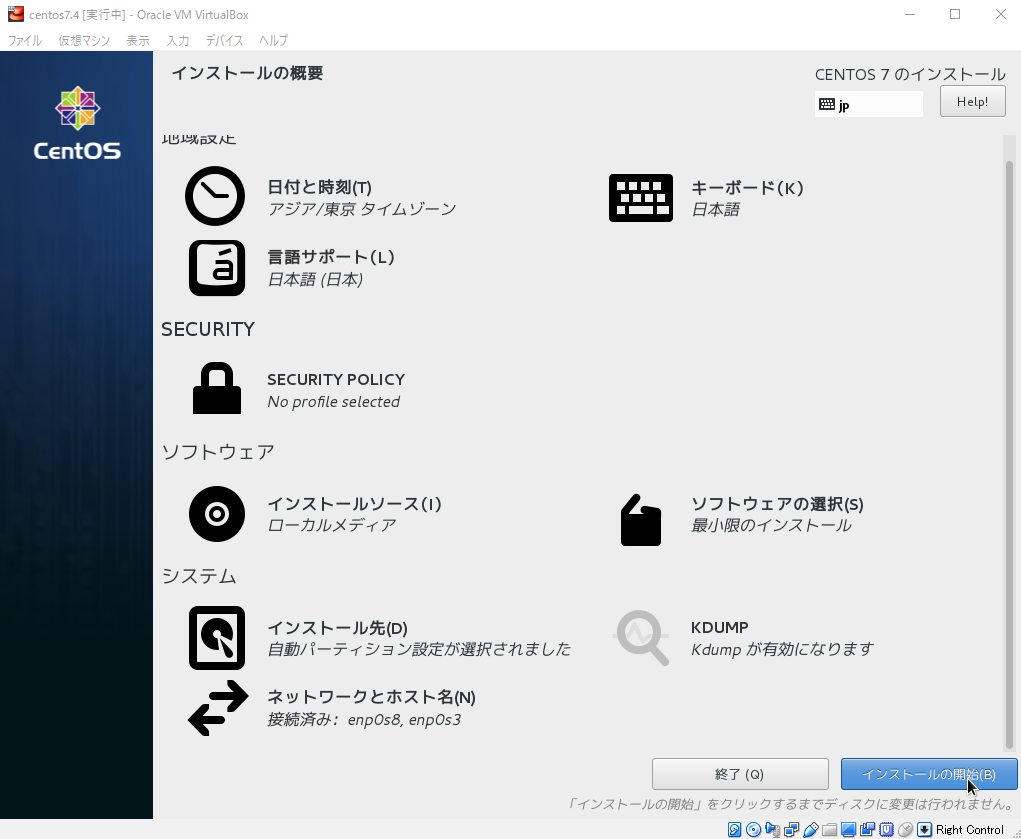1021x839 pixels.
Task: Click the keyboard layout icon
Action: click(641, 198)
